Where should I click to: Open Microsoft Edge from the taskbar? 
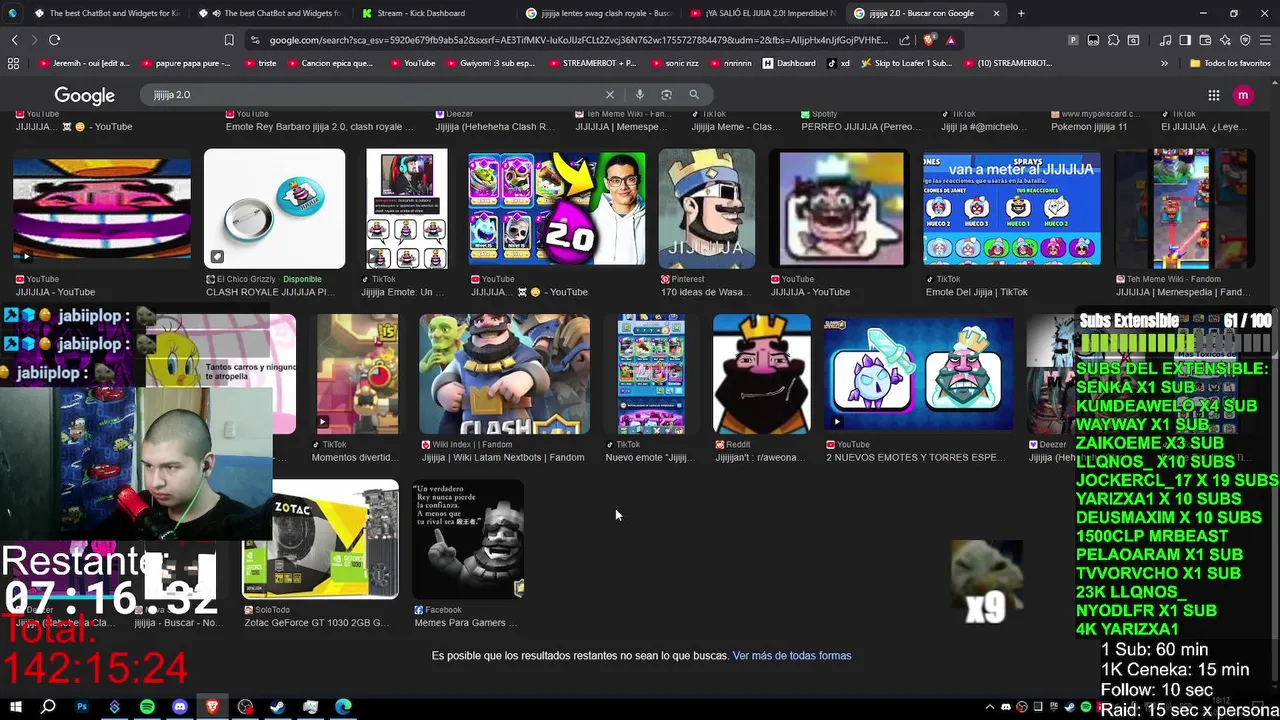point(343,707)
